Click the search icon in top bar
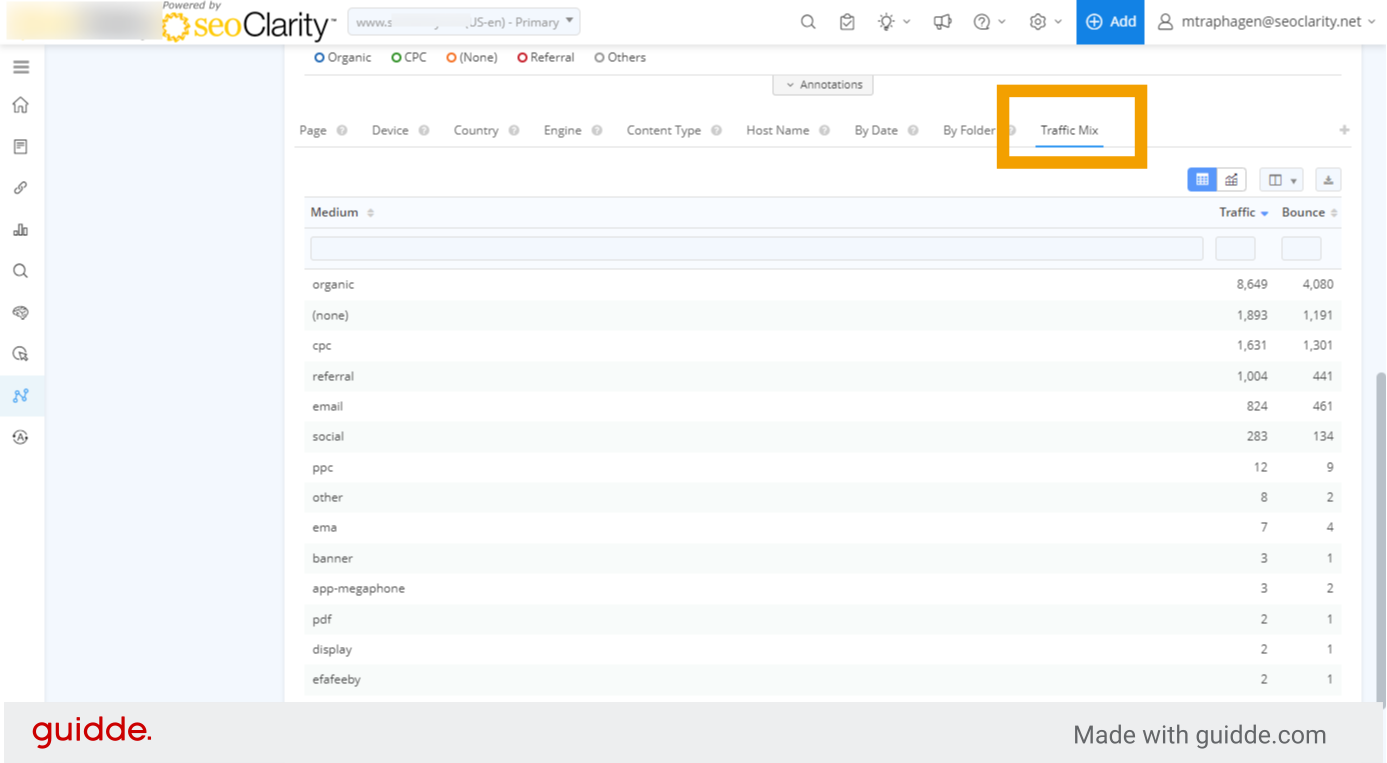The image size is (1387, 763). click(808, 22)
